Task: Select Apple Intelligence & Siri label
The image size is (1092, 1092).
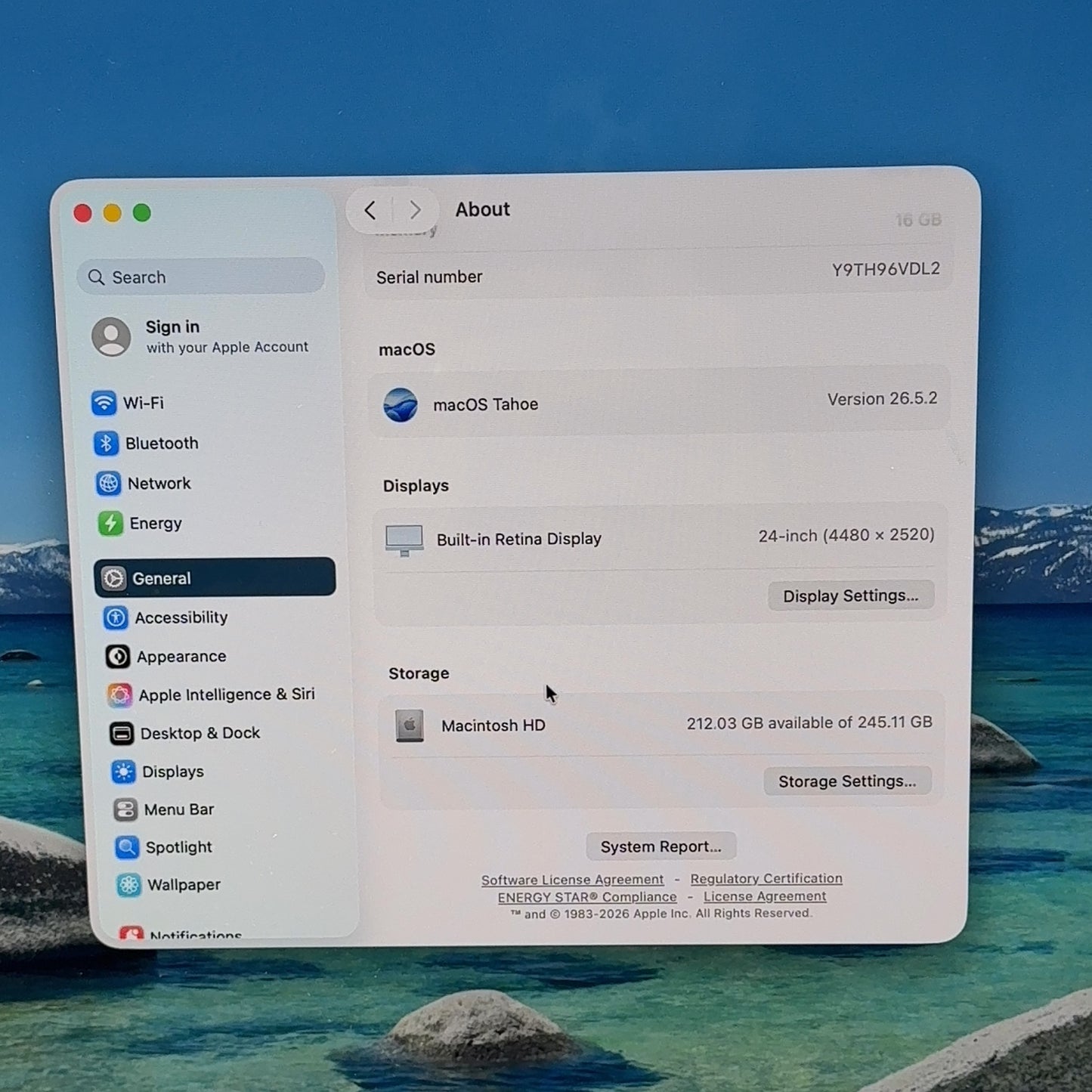Action: tap(227, 694)
